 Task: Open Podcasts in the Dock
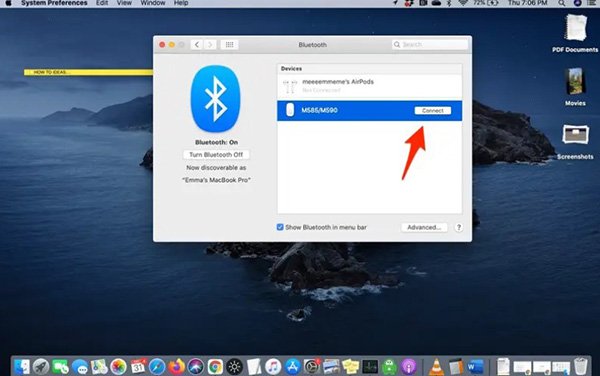tap(409, 367)
